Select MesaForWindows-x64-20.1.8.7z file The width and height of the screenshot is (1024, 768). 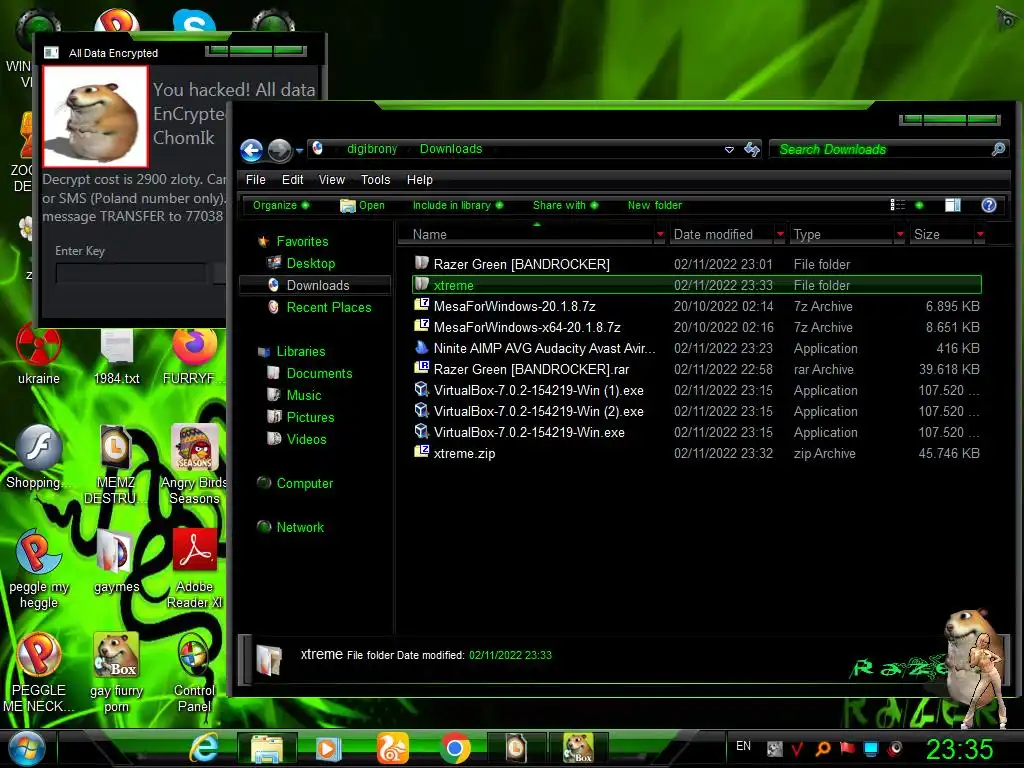point(697,327)
